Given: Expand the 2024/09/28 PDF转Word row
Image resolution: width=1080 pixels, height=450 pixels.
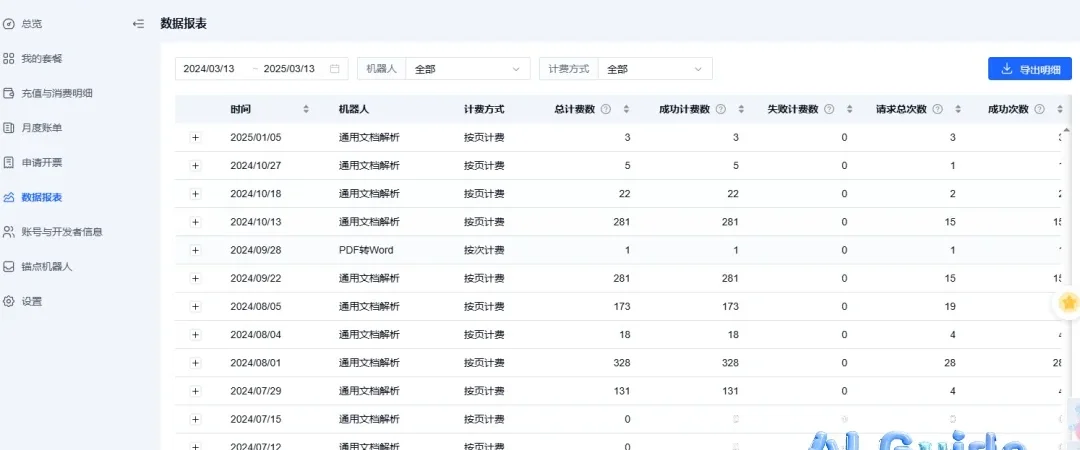Looking at the screenshot, I should tap(196, 250).
